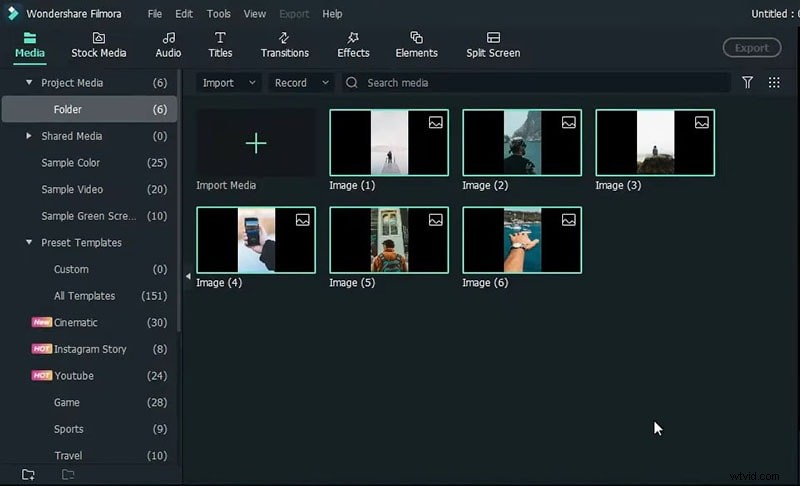Select the Cinematic templates category
The height and width of the screenshot is (486, 800).
(76, 322)
